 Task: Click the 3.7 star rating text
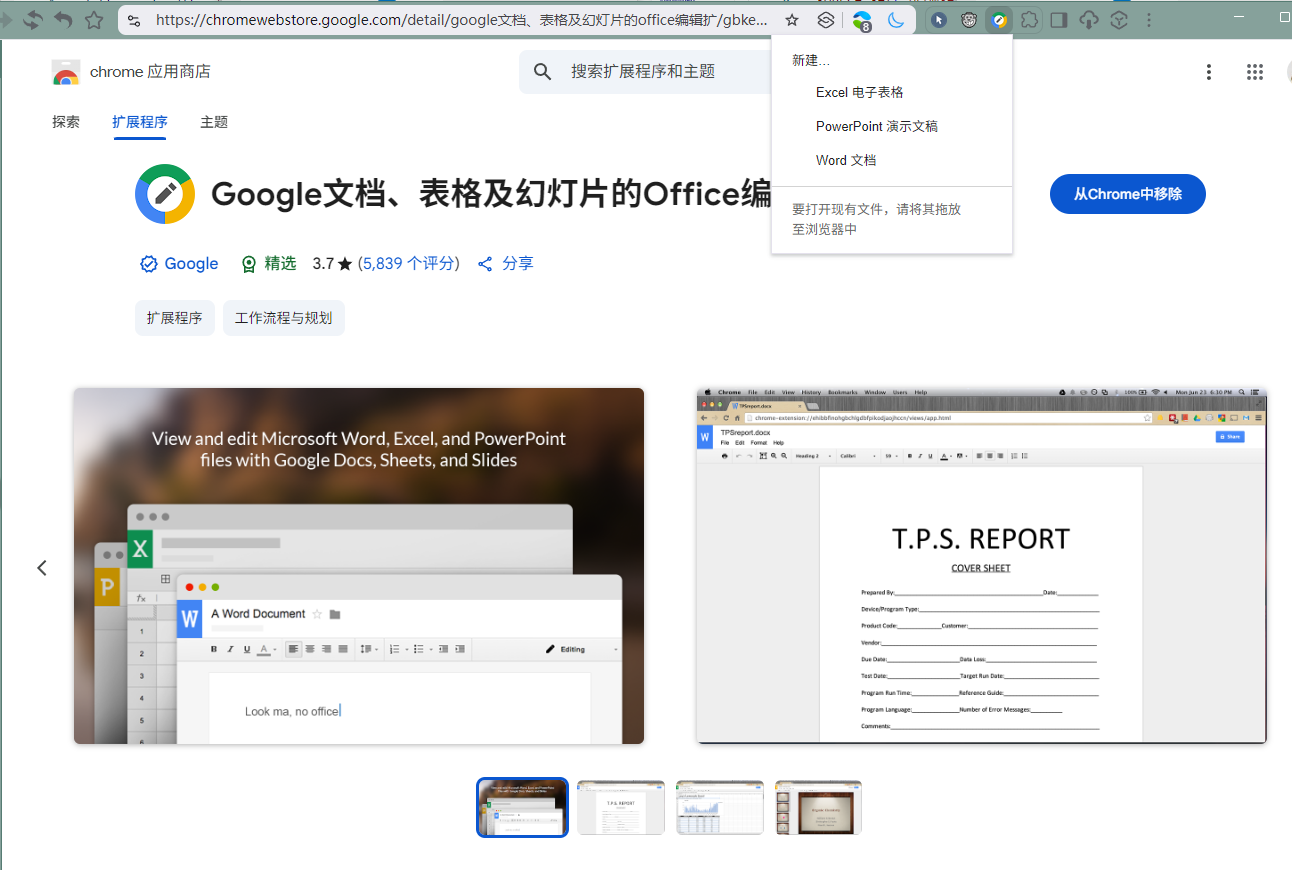pyautogui.click(x=332, y=264)
